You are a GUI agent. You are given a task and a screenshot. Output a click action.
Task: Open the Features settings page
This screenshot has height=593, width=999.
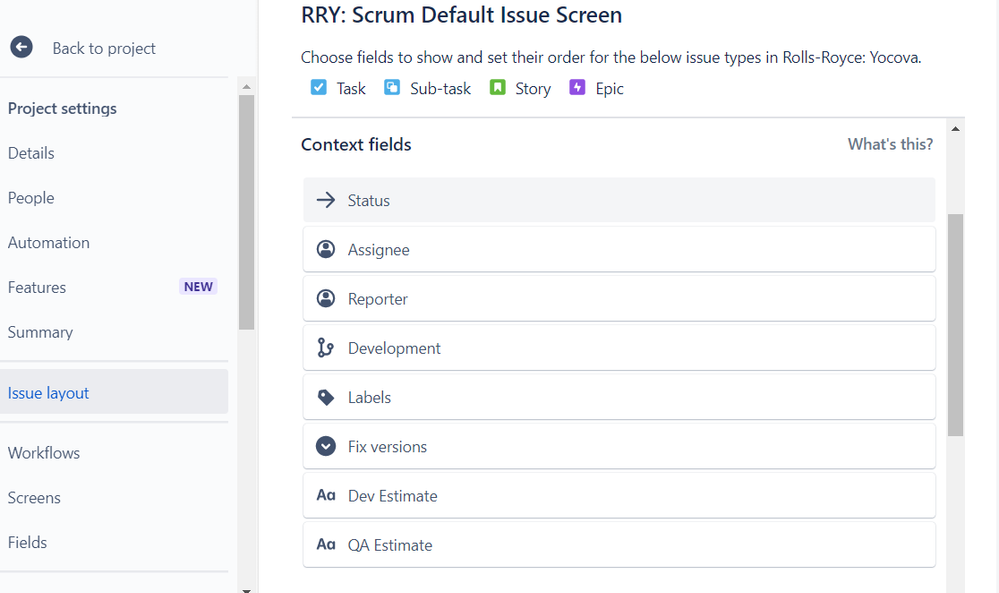click(36, 287)
